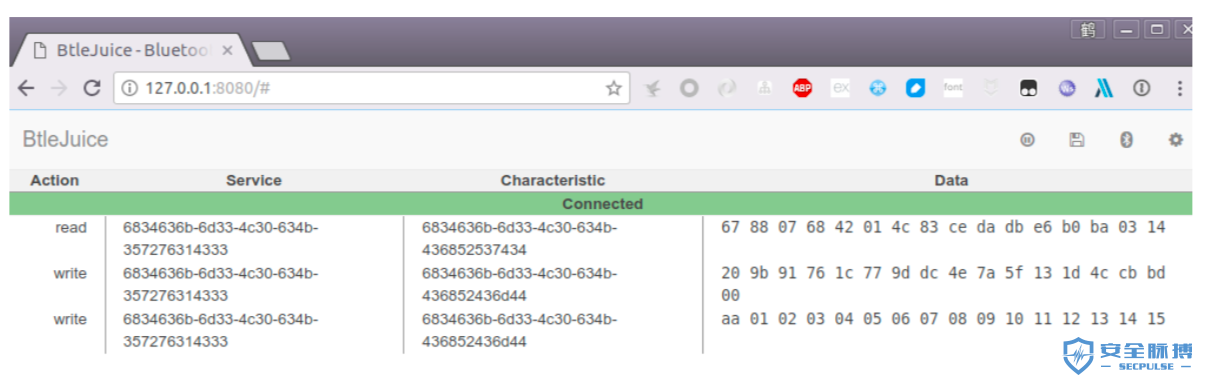Open the Chrome three-dot menu
1212x391 pixels.
[x=1180, y=88]
